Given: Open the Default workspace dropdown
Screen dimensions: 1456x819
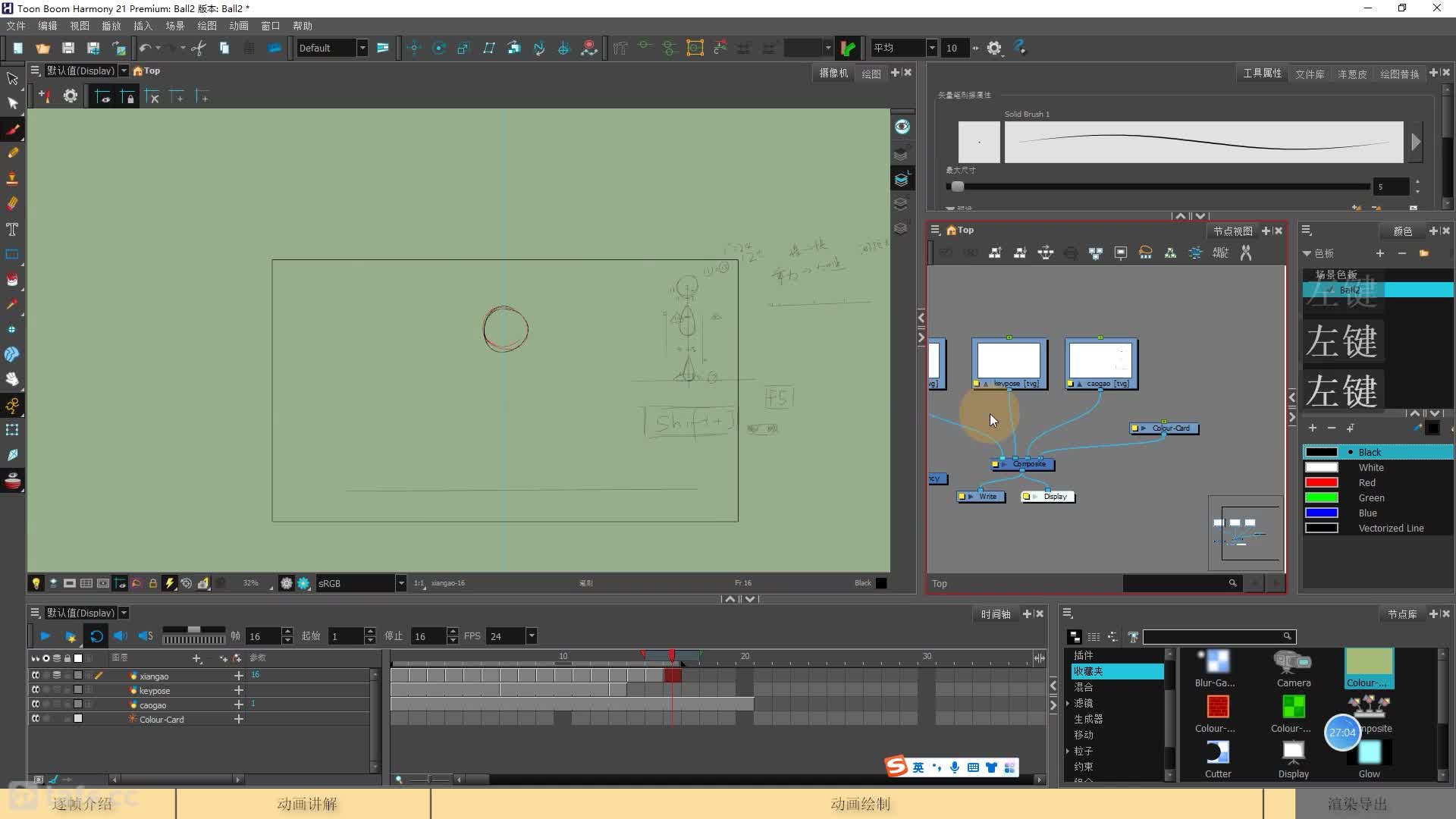Looking at the screenshot, I should [362, 48].
